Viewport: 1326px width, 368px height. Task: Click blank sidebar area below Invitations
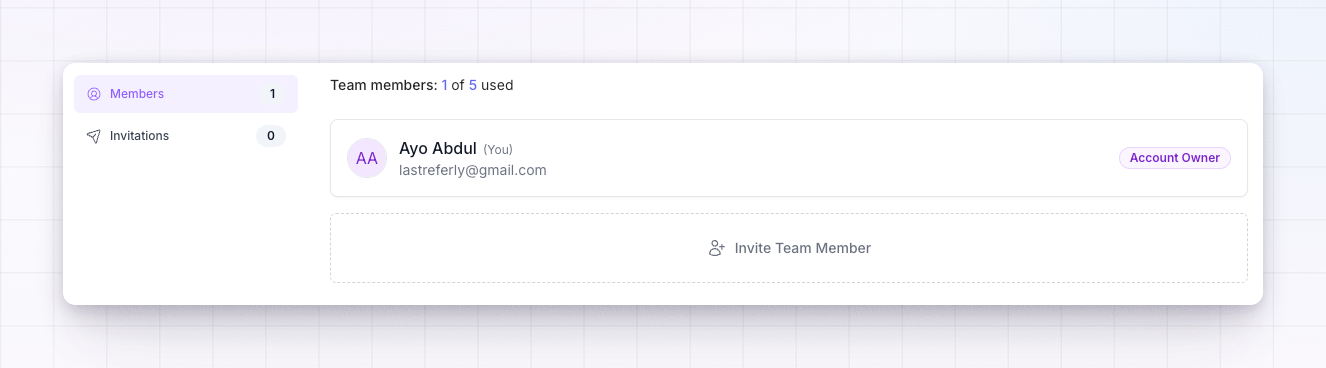(186, 230)
